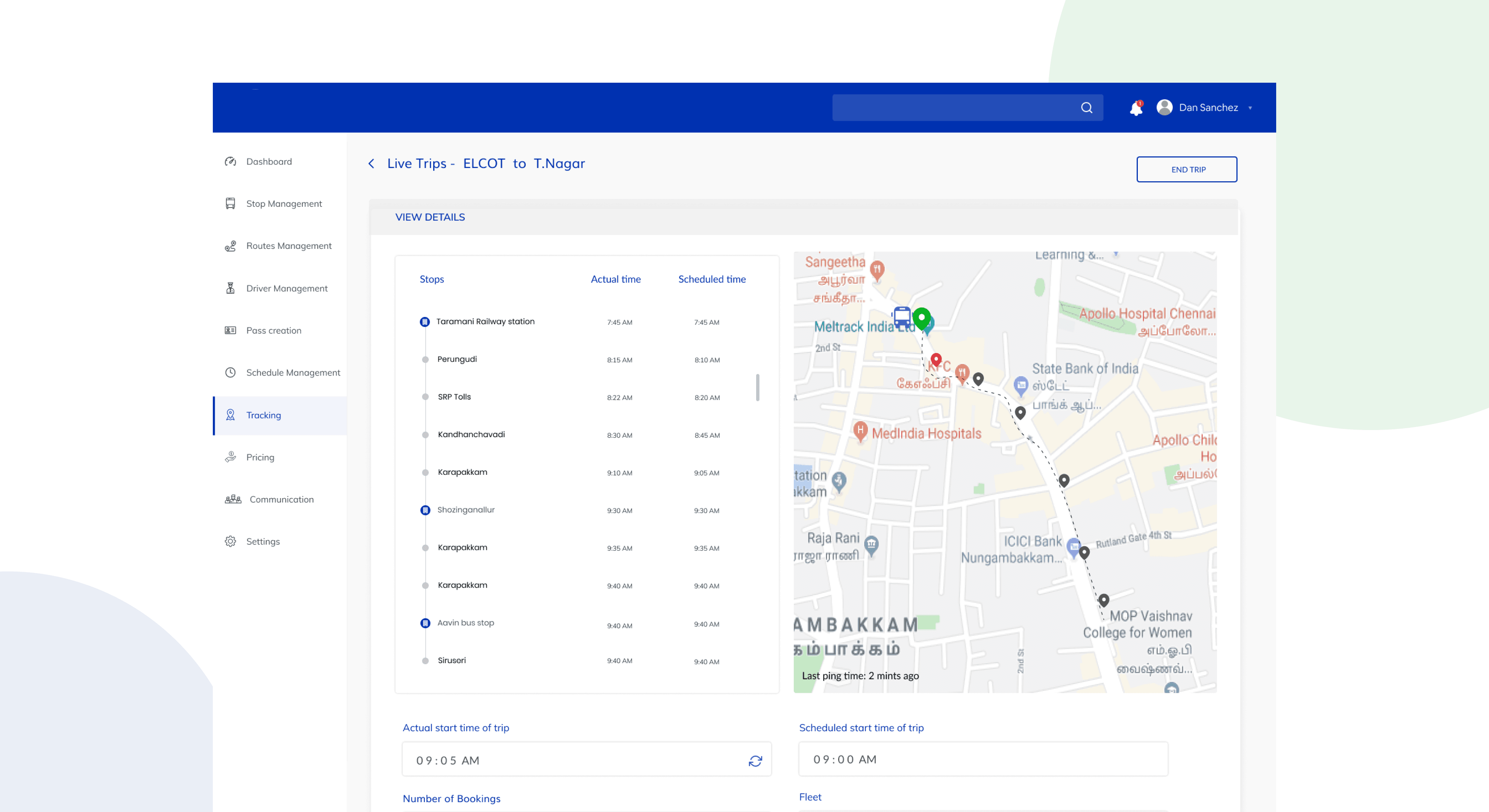Click the Pricing hand-coin icon
The height and width of the screenshot is (812, 1489).
[x=230, y=457]
